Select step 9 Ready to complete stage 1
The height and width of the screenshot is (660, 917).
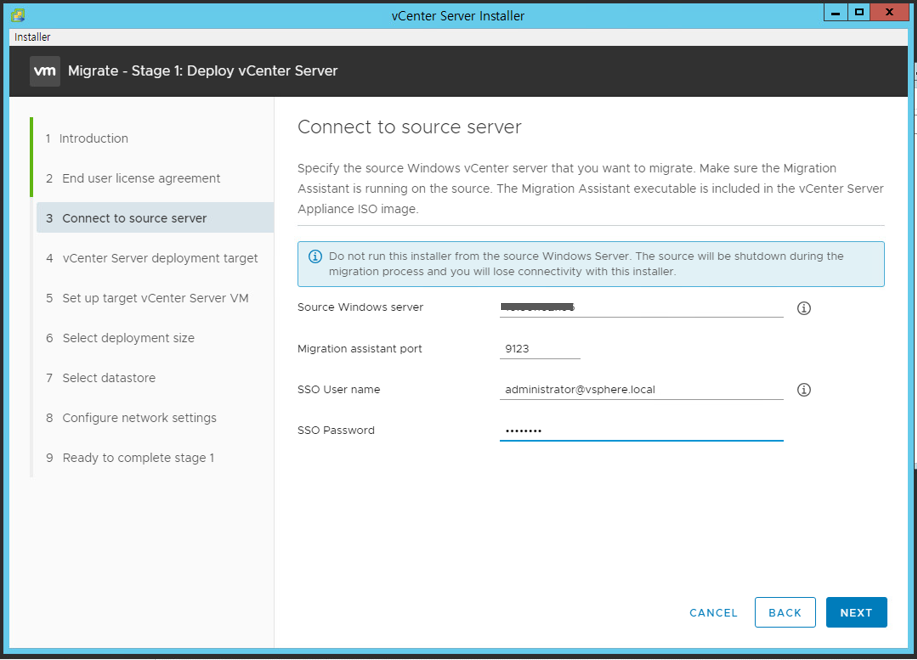(x=130, y=458)
